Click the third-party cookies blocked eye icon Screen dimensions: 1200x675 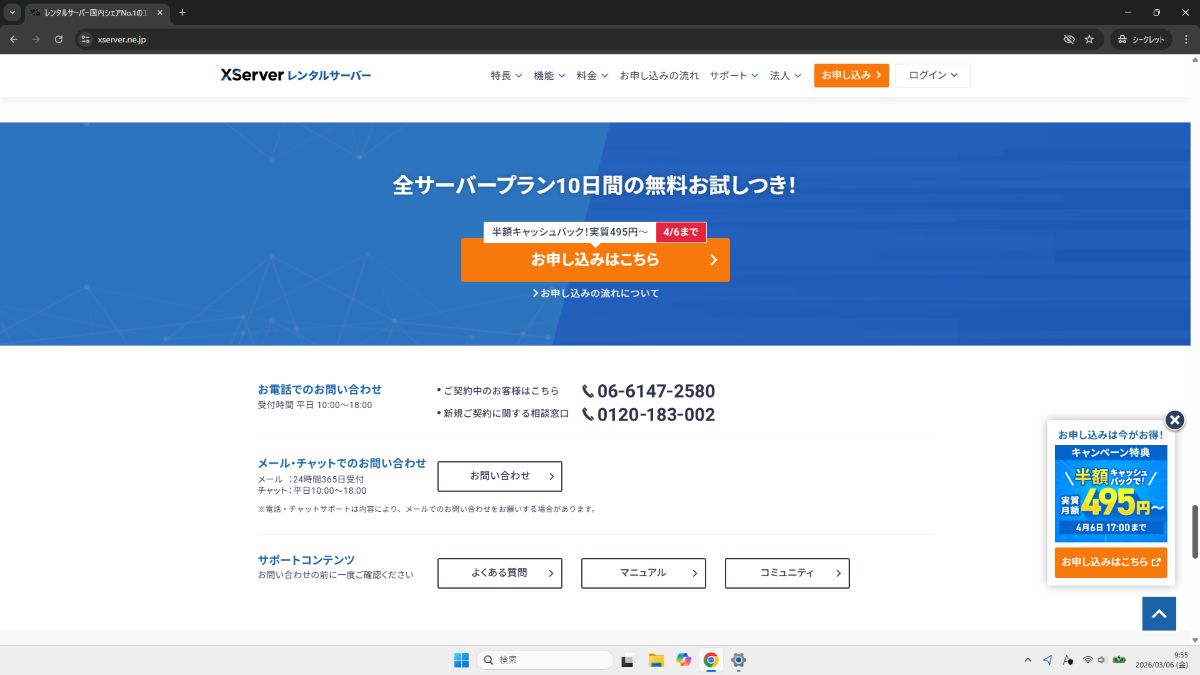1068,39
